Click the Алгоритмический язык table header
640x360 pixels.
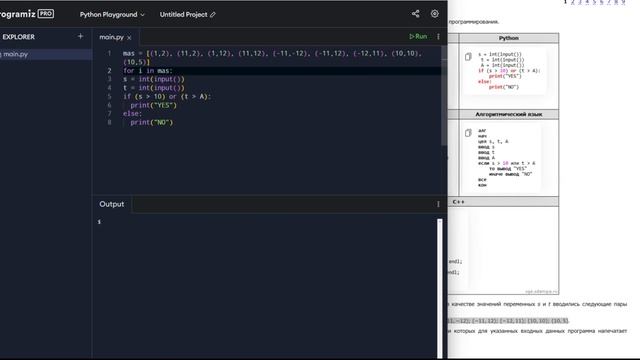point(509,114)
